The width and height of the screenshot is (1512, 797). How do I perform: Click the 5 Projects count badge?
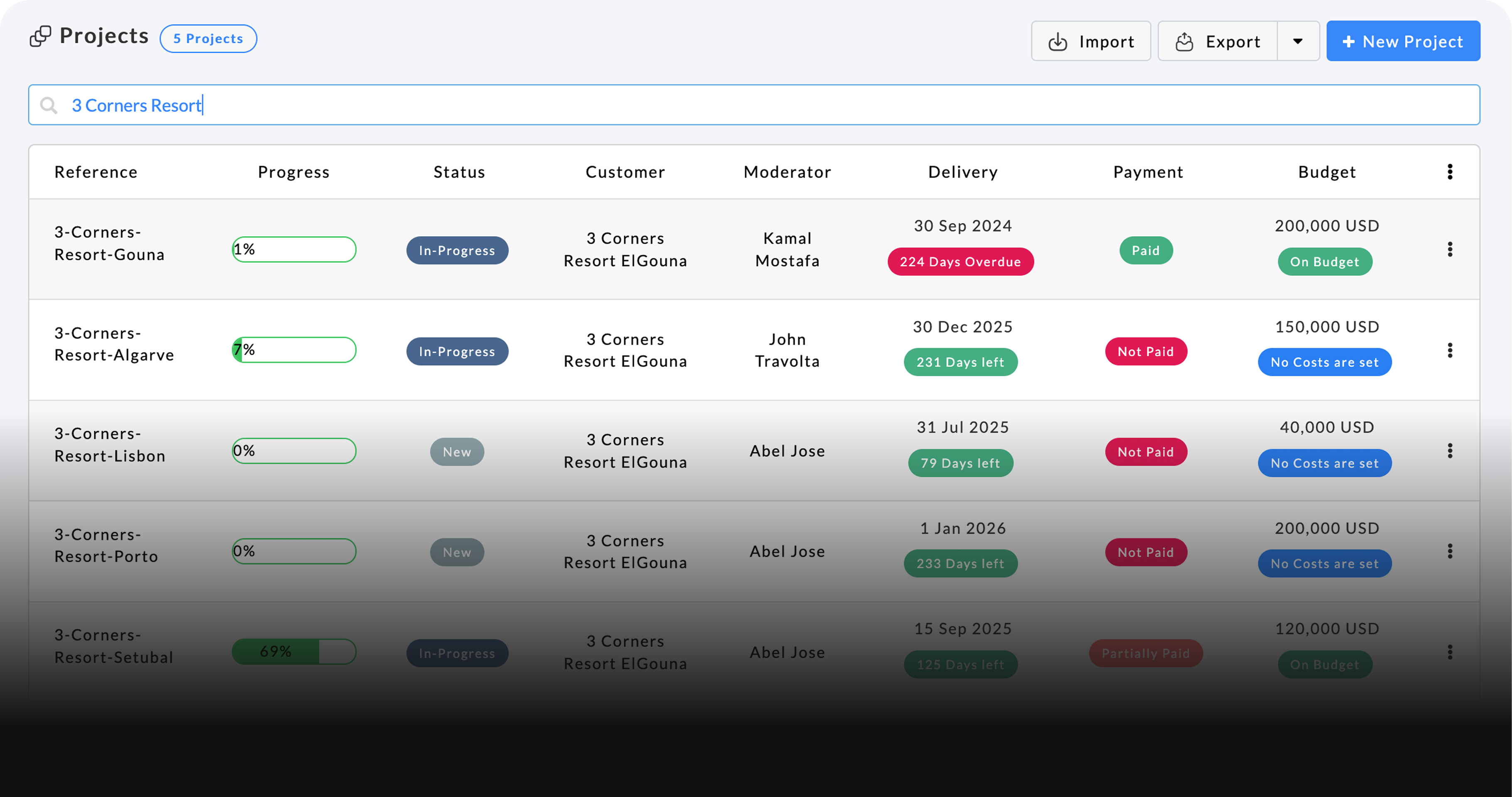click(208, 39)
